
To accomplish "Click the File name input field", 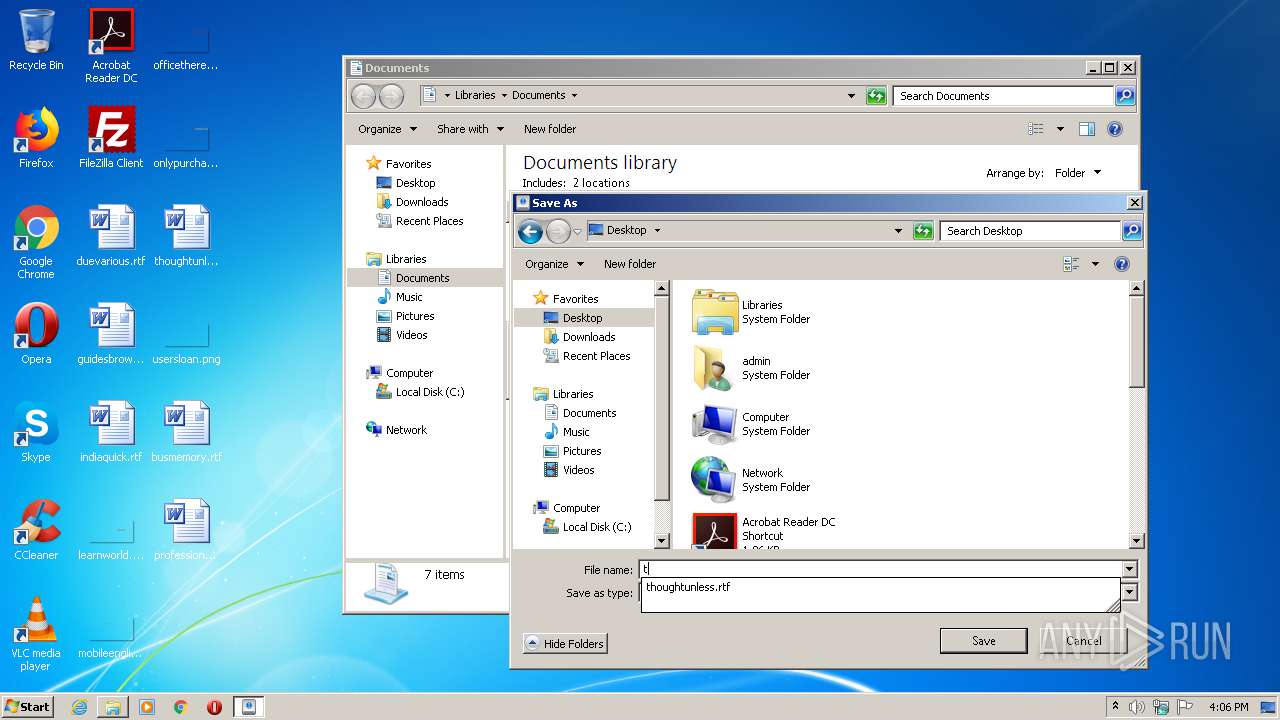I will point(880,569).
